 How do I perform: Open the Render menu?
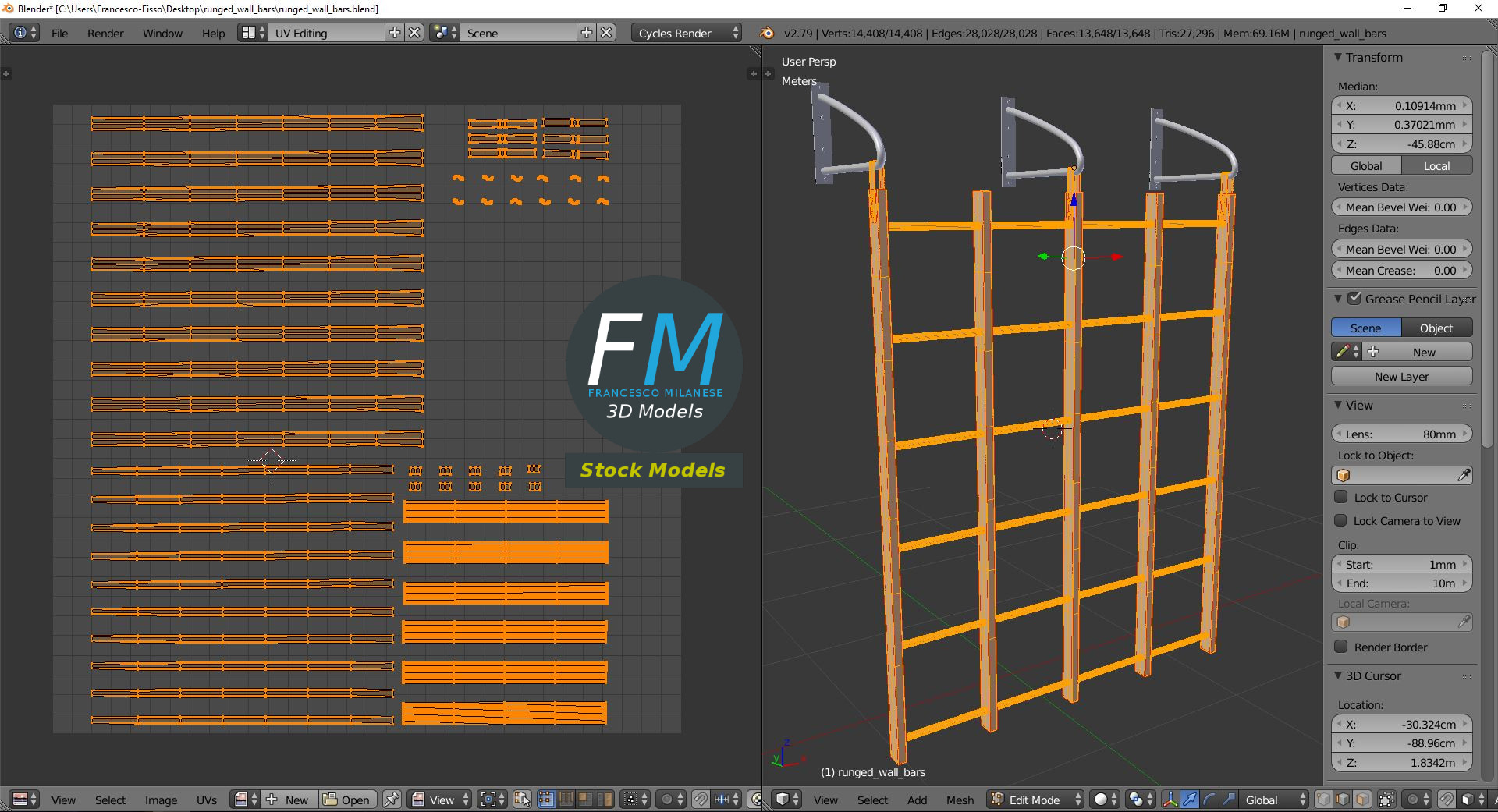105,33
